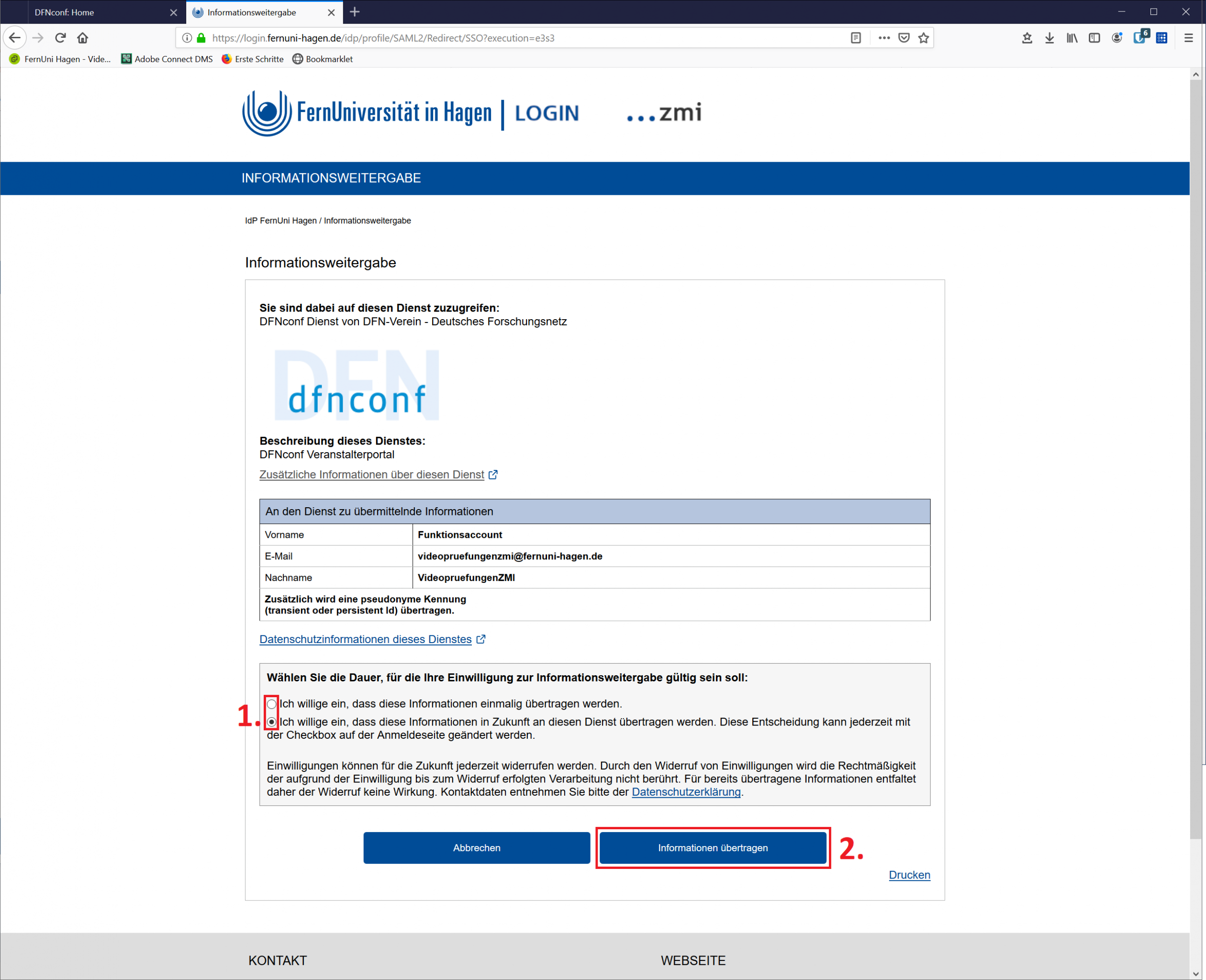
Task: Select the Informationsweitergabe tab
Action: pyautogui.click(x=264, y=12)
